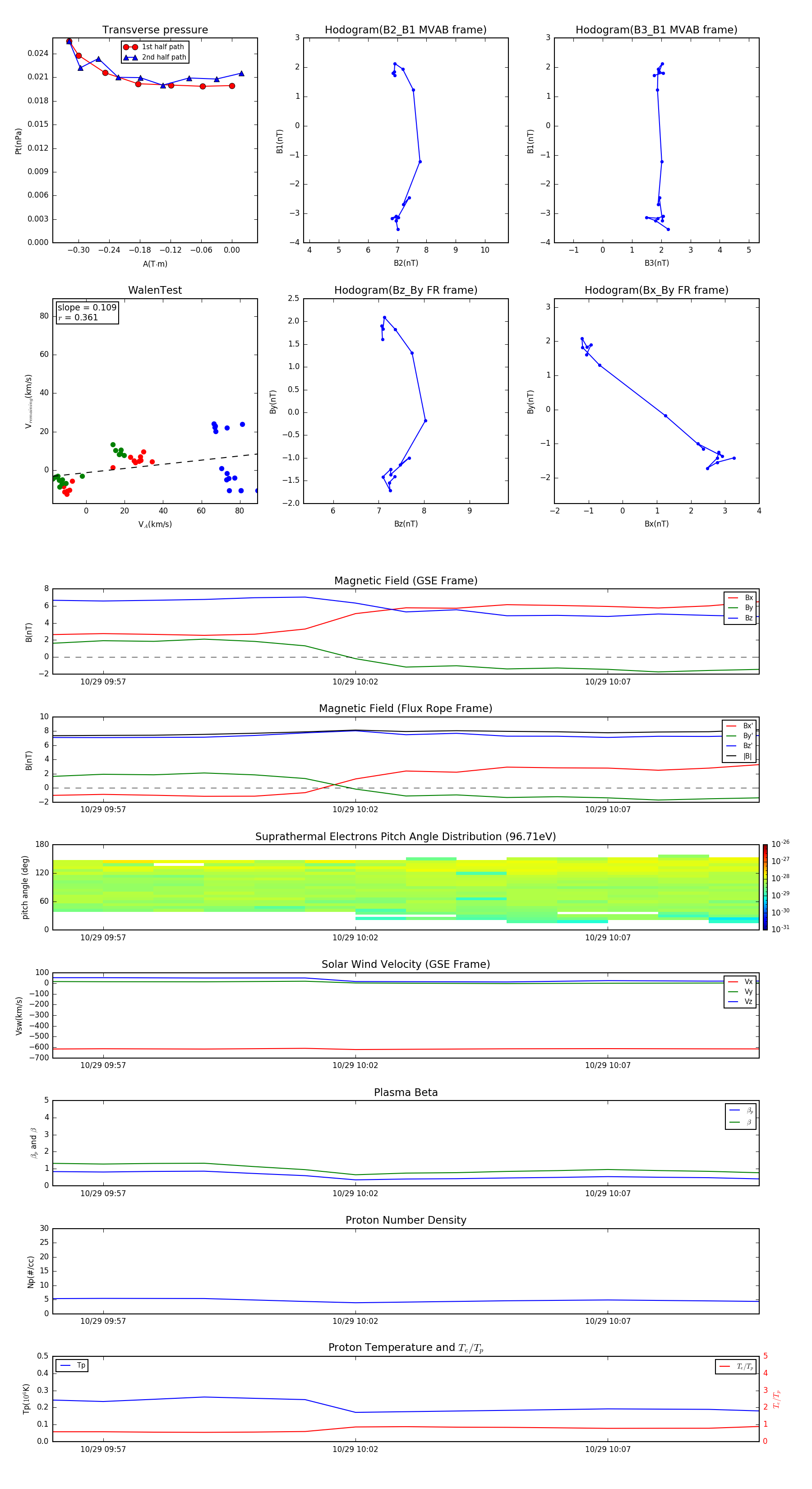Click the "Bz(nT)" hodogram x-axis label
Viewport: 812px width, 1489px height.
[x=406, y=524]
